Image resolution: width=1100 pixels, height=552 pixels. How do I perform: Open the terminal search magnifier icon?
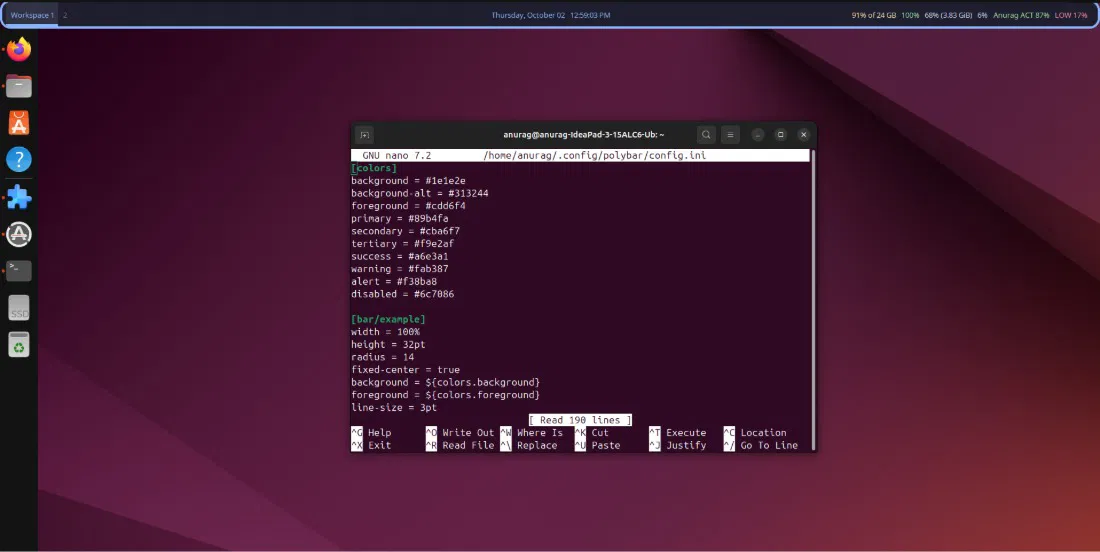pyautogui.click(x=706, y=135)
